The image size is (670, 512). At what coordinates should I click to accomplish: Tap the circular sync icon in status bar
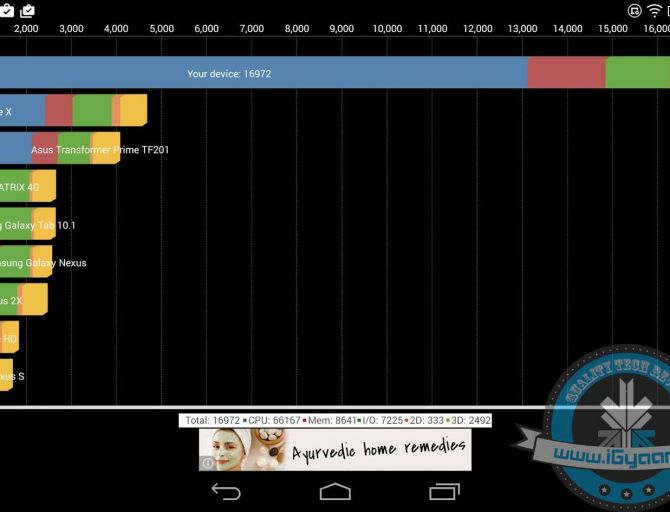click(x=634, y=10)
